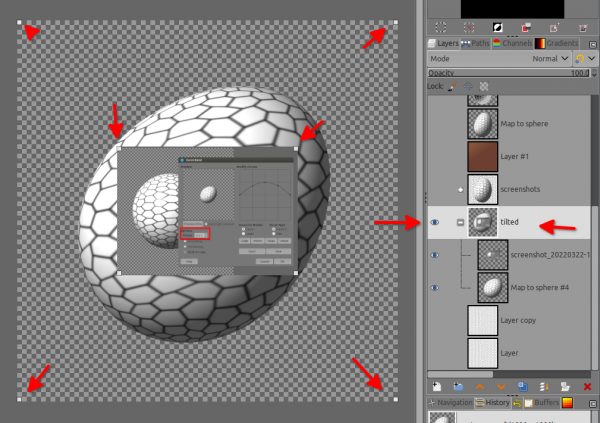Viewport: 600px width, 423px height.
Task: Hide the tilted layer group
Action: pyautogui.click(x=435, y=222)
